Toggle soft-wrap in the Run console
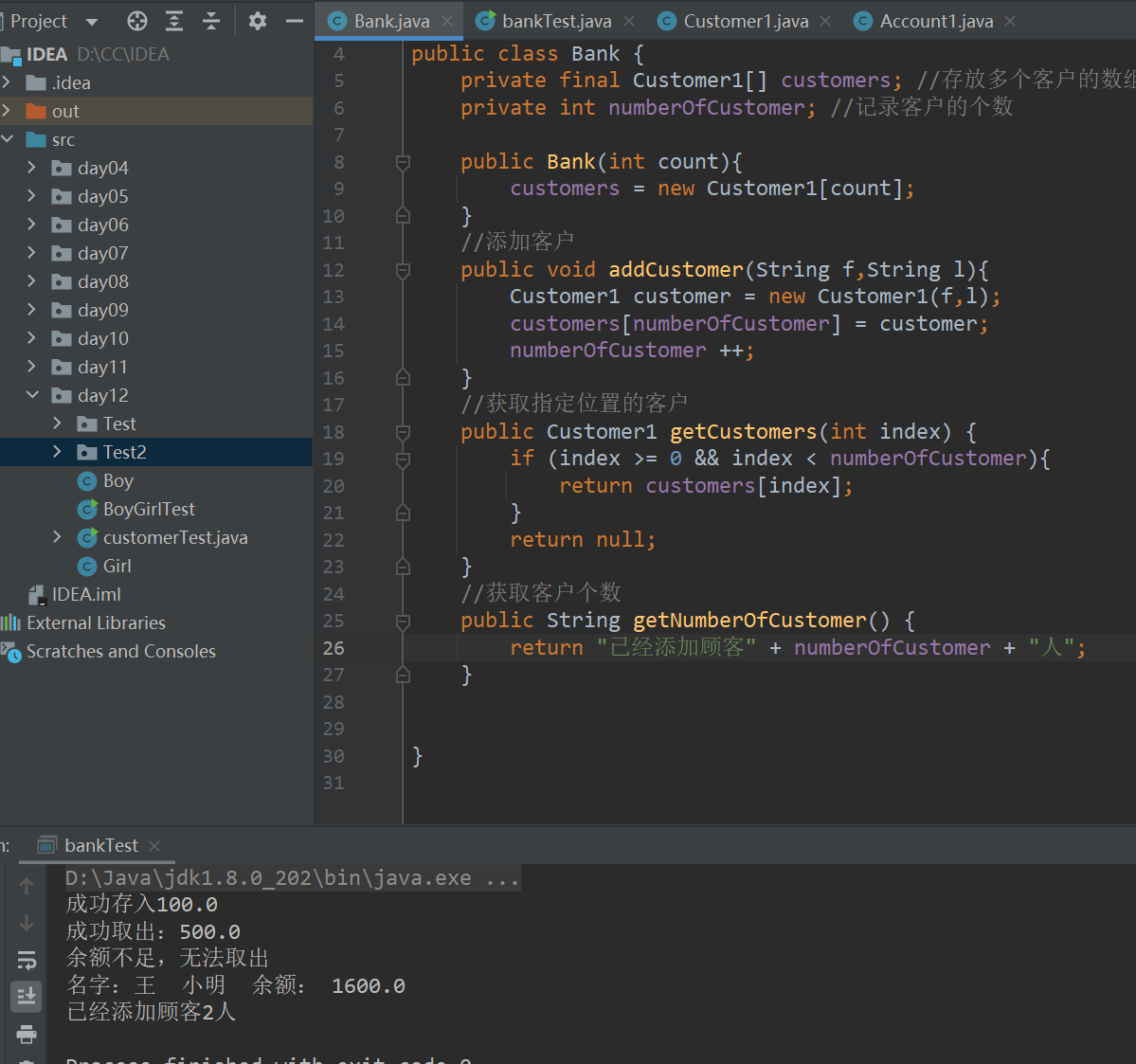1136x1064 pixels. click(x=27, y=960)
